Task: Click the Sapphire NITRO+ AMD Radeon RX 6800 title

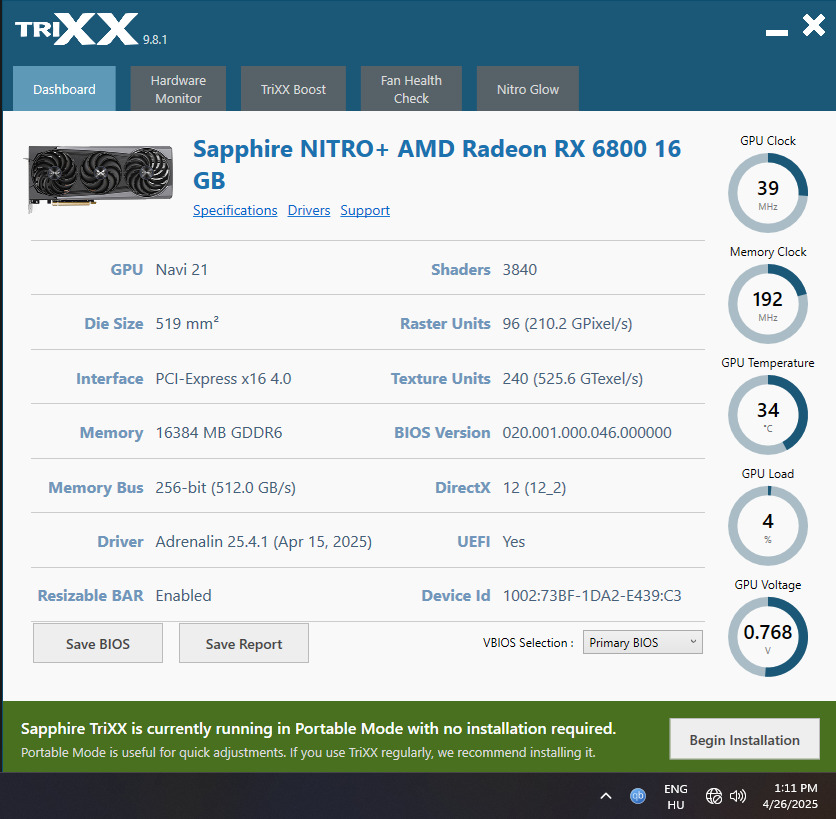Action: (437, 164)
